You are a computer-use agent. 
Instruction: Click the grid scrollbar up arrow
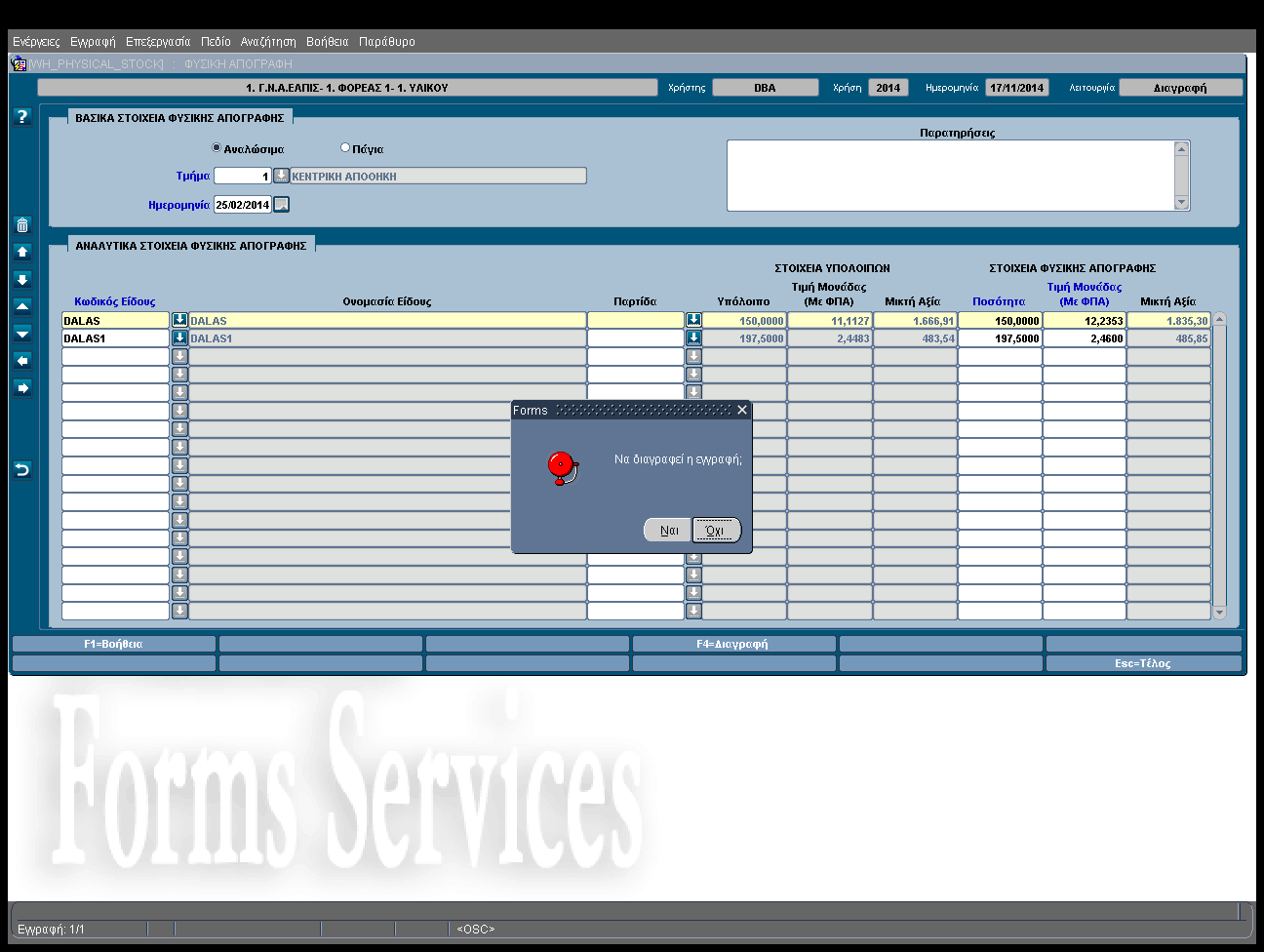[x=1219, y=320]
